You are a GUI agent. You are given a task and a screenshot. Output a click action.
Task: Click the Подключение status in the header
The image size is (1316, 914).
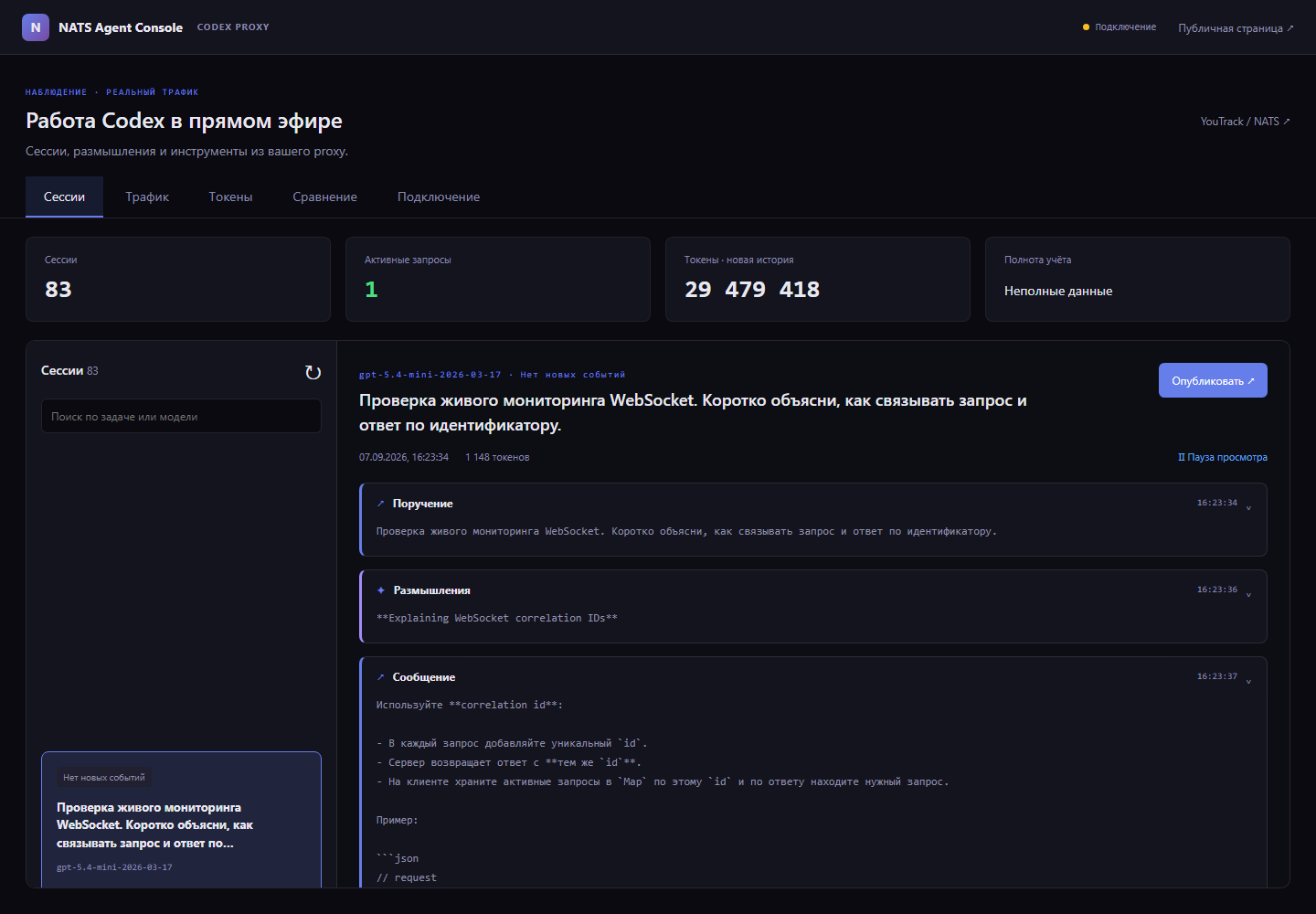point(1119,27)
